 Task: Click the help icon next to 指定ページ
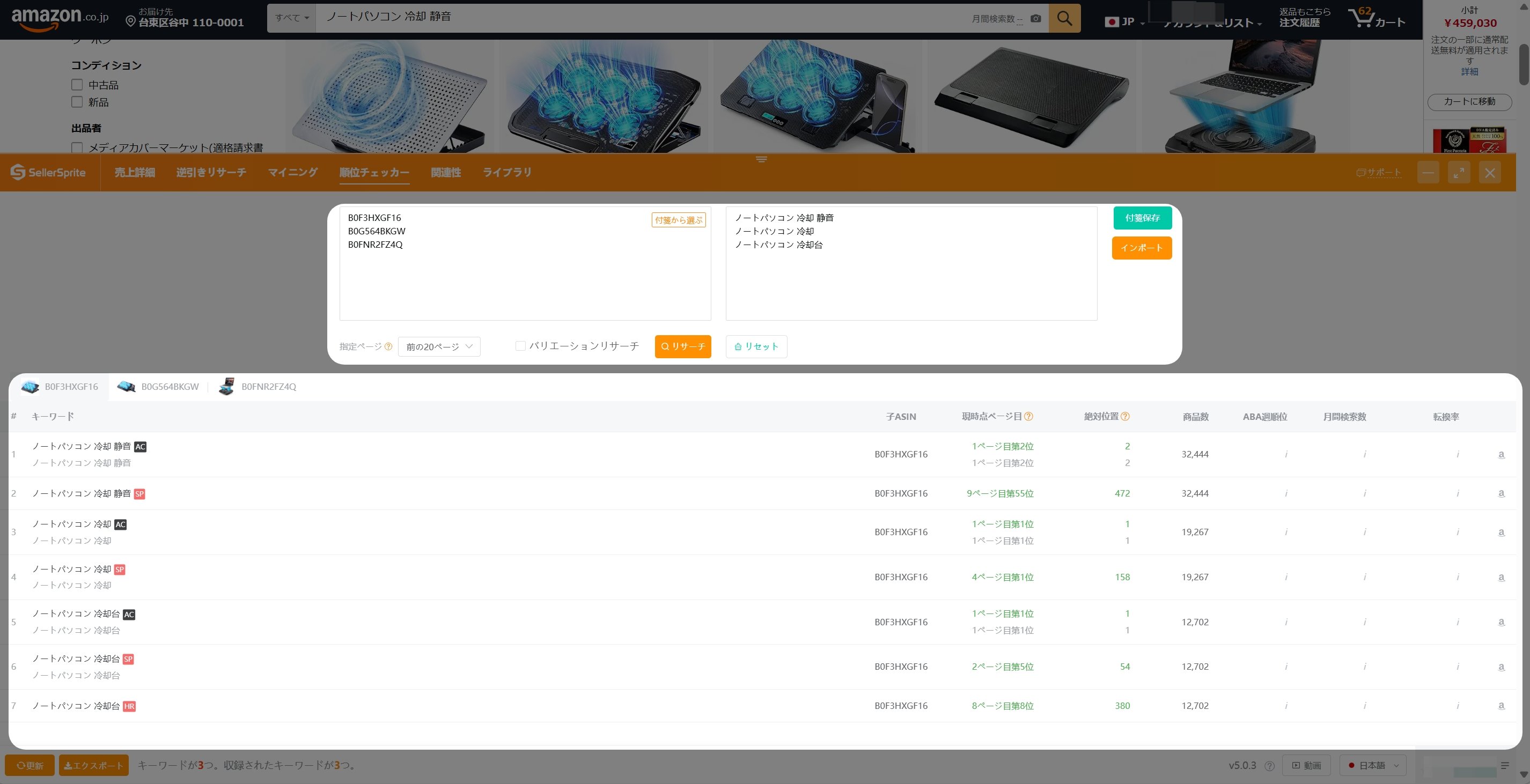point(388,346)
